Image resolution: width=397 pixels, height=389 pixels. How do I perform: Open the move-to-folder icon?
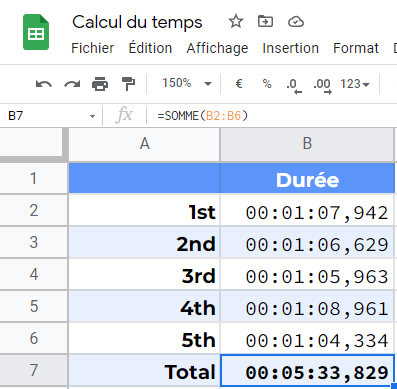tap(265, 22)
